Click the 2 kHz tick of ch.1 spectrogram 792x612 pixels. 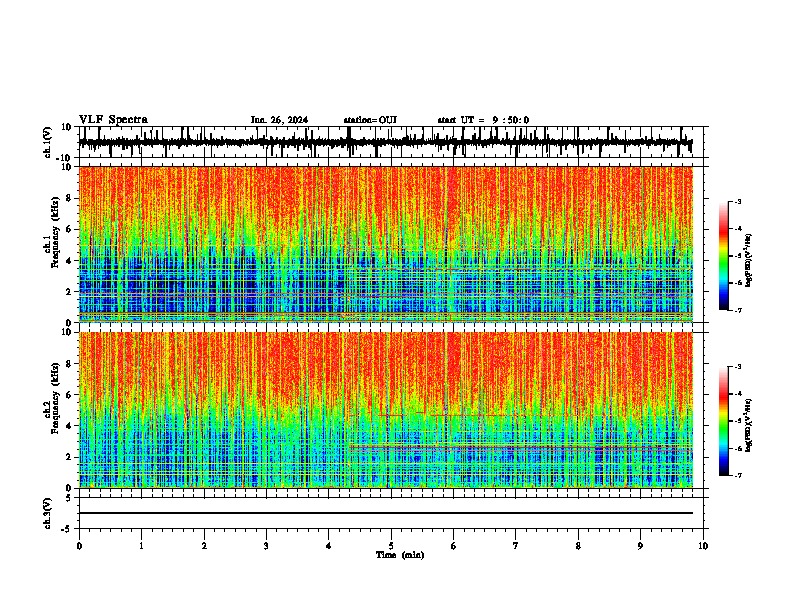[70, 291]
